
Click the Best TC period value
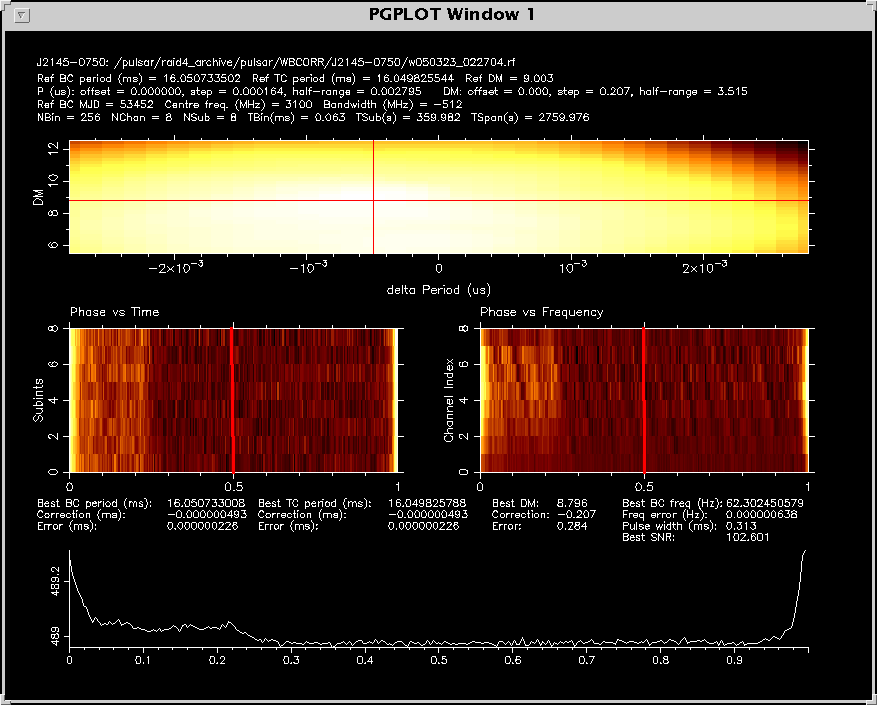[x=427, y=503]
